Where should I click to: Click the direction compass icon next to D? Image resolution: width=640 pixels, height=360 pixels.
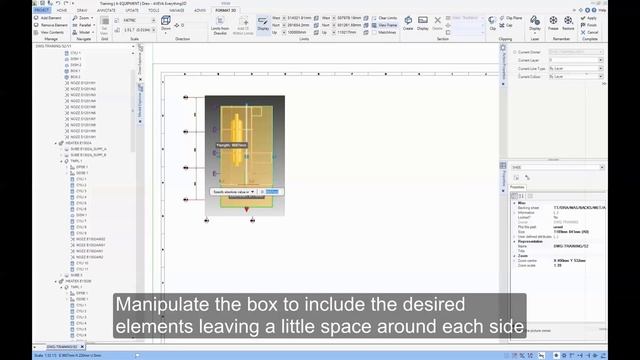[x=177, y=25]
